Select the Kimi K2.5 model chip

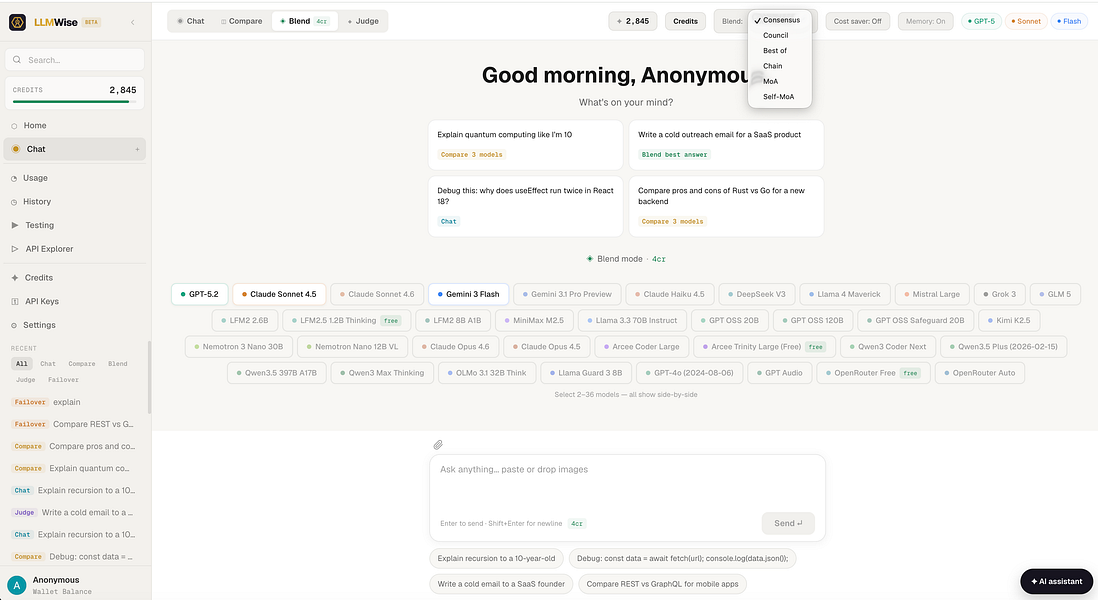(x=1008, y=320)
